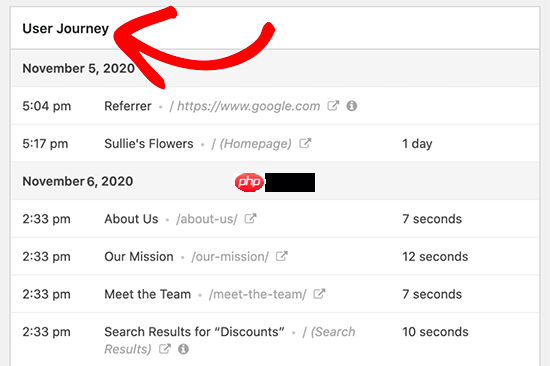Select the Our Mission page entry

click(139, 257)
